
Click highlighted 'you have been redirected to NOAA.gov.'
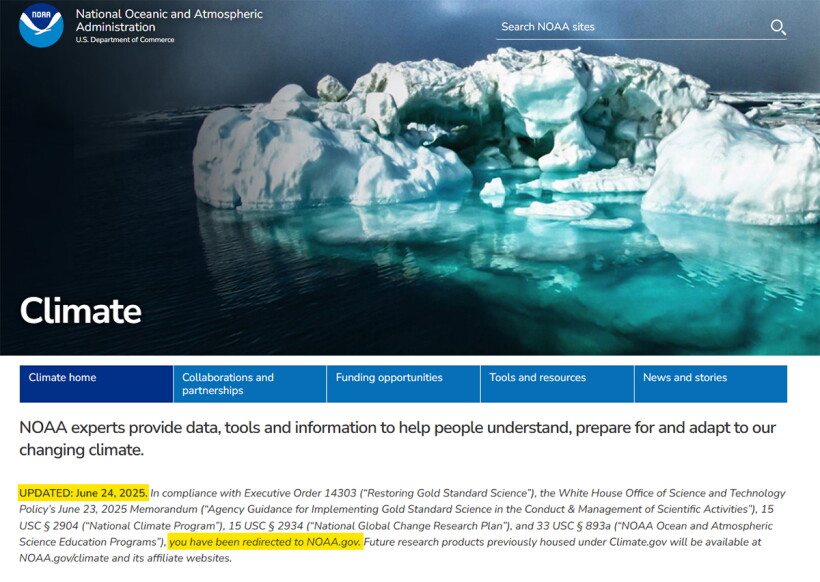(x=265, y=542)
